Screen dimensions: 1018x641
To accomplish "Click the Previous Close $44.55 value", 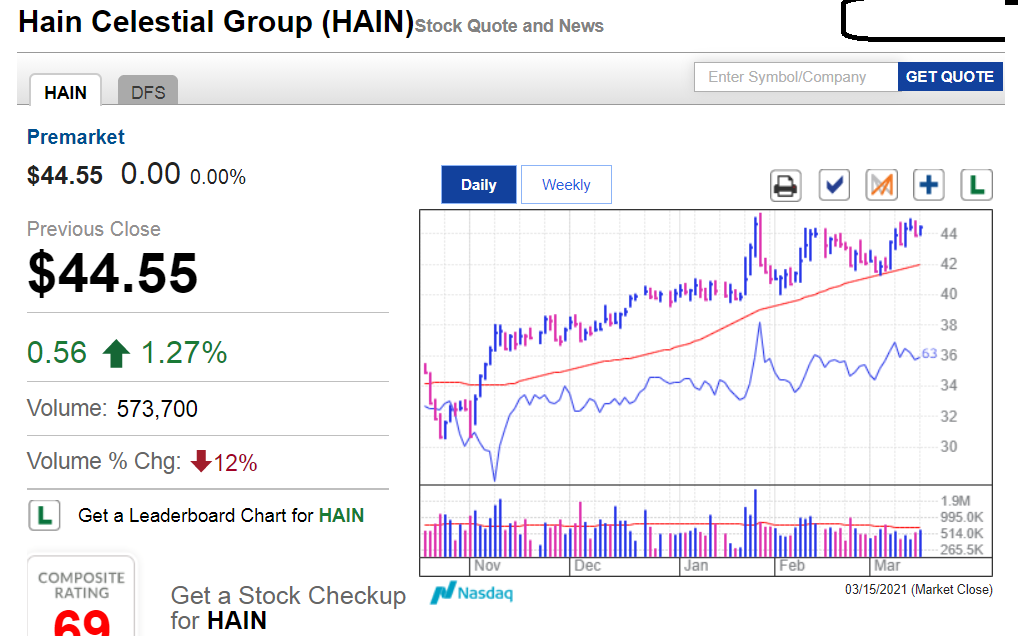I will click(112, 273).
